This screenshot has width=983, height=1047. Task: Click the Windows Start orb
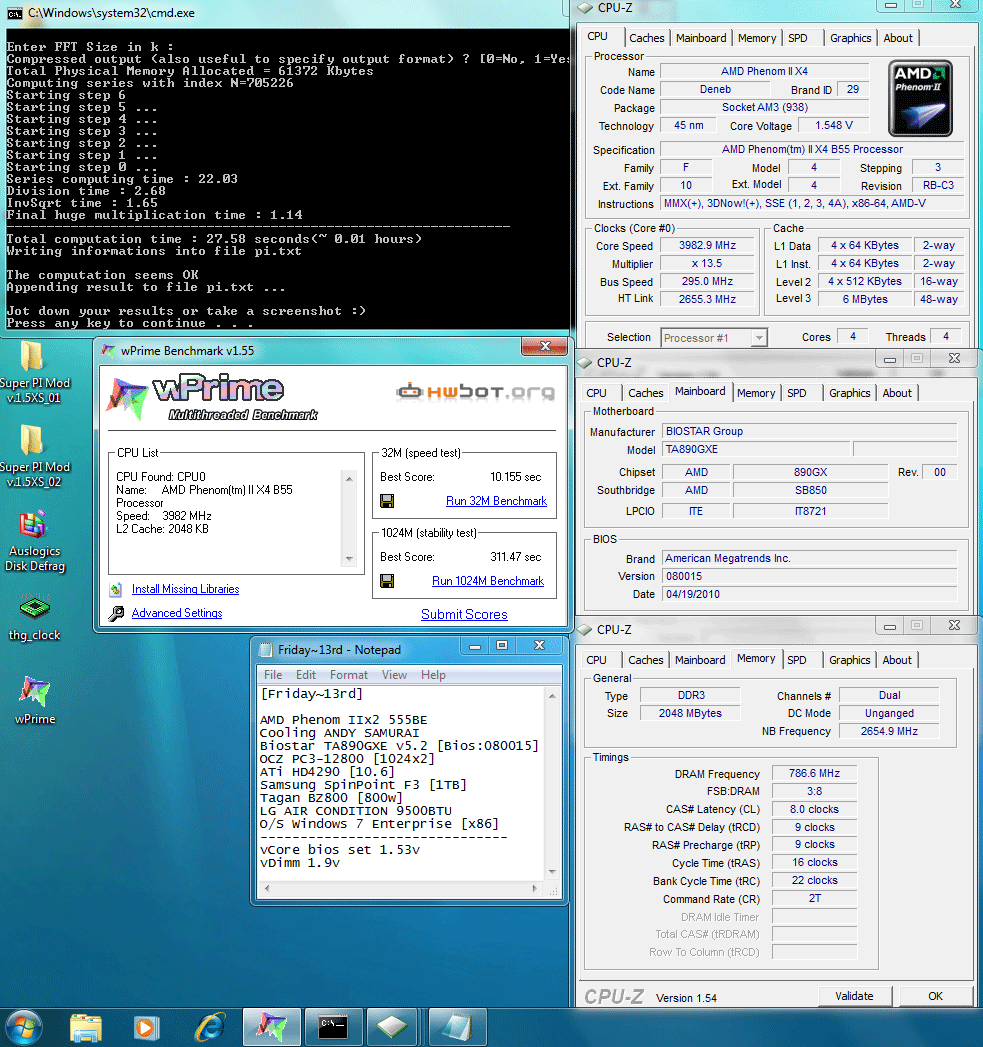(x=23, y=1028)
